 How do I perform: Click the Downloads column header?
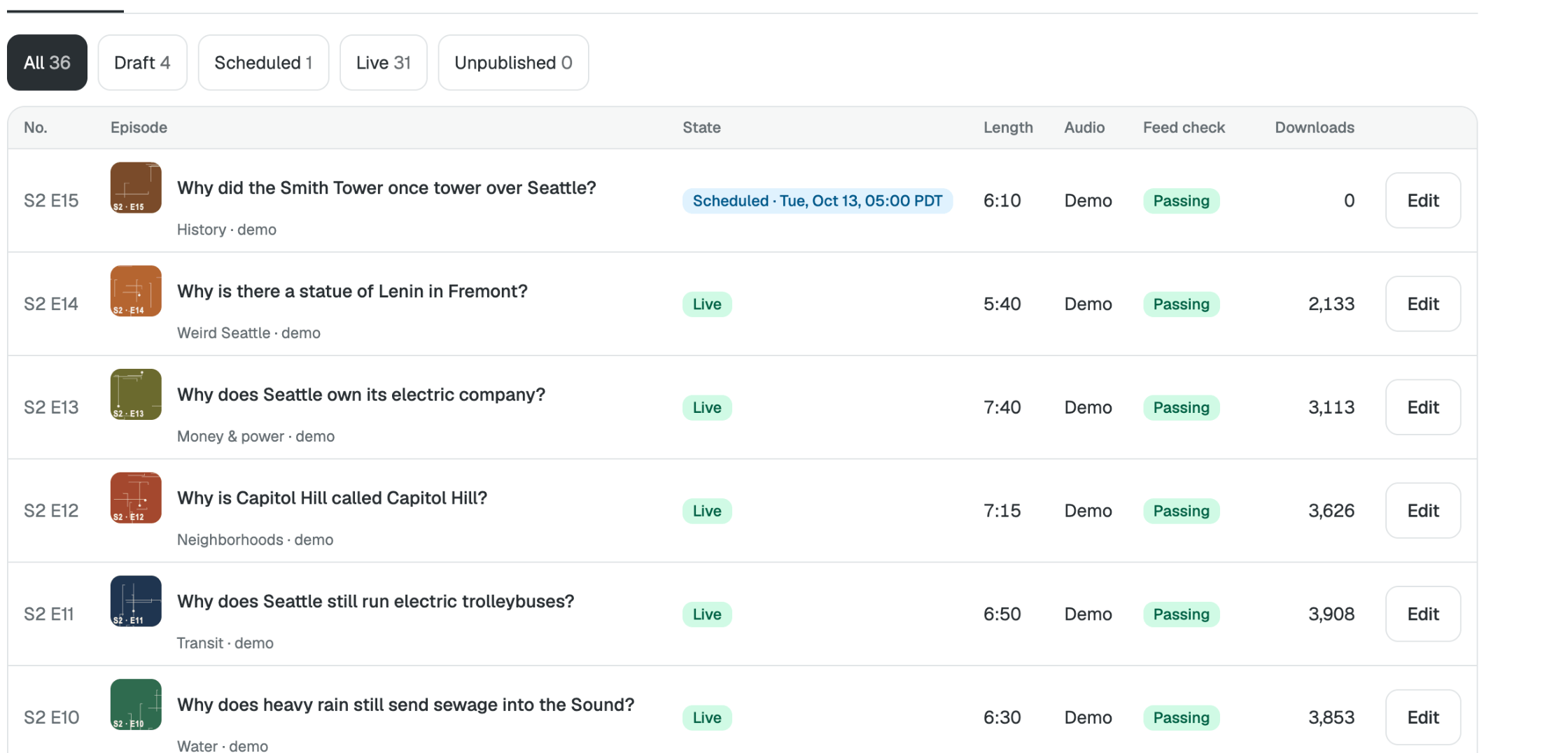[x=1315, y=127]
